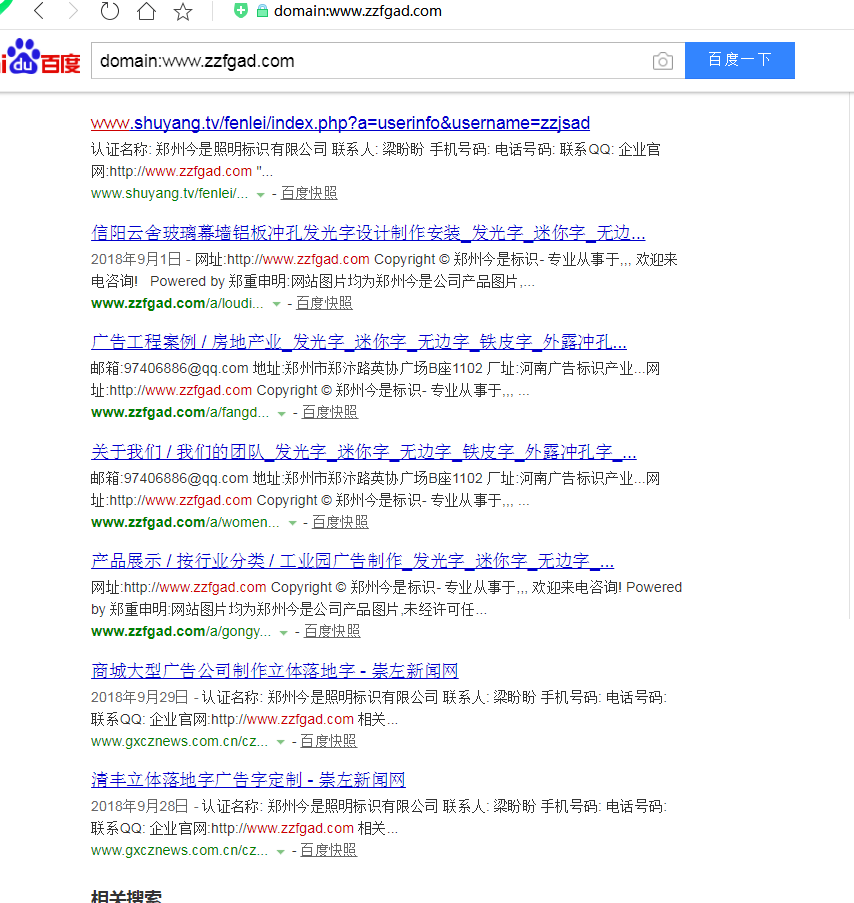Open the www.shuyang.tv/fenlei result link
The height and width of the screenshot is (903, 854).
click(x=338, y=123)
